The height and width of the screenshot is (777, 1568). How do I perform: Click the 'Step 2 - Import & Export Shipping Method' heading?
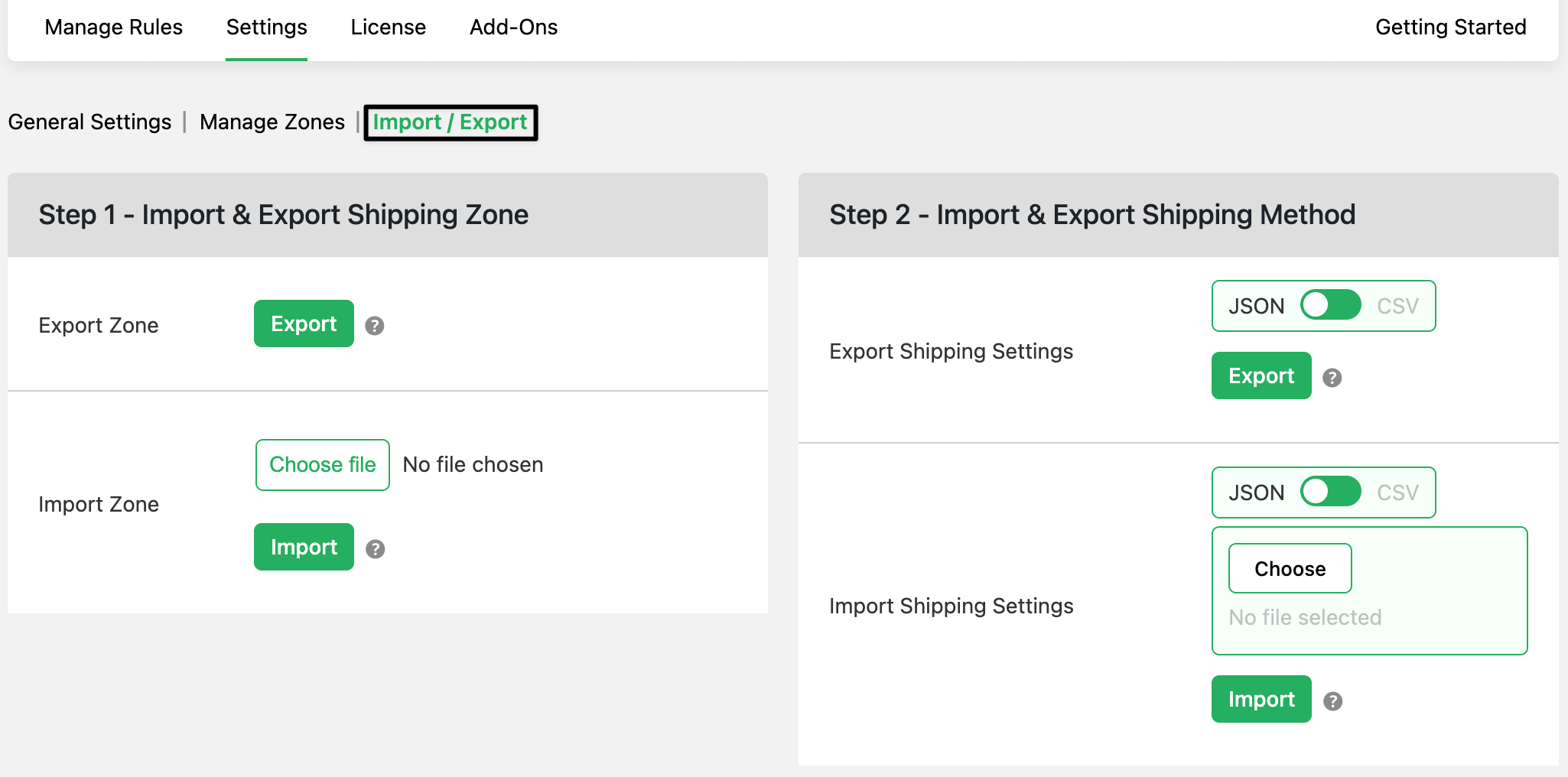pyautogui.click(x=1092, y=215)
